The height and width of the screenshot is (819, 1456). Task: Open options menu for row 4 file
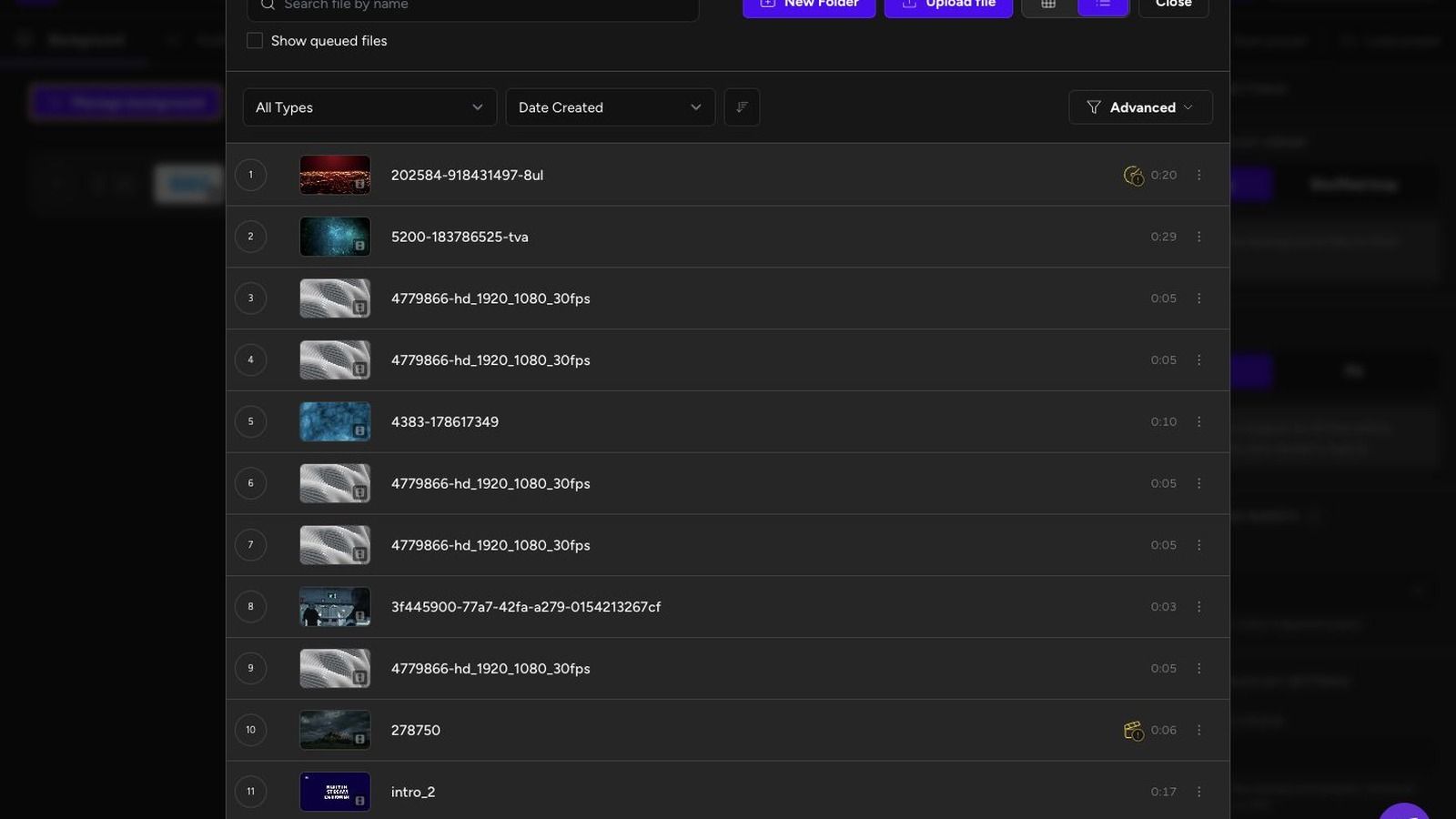coord(1198,360)
